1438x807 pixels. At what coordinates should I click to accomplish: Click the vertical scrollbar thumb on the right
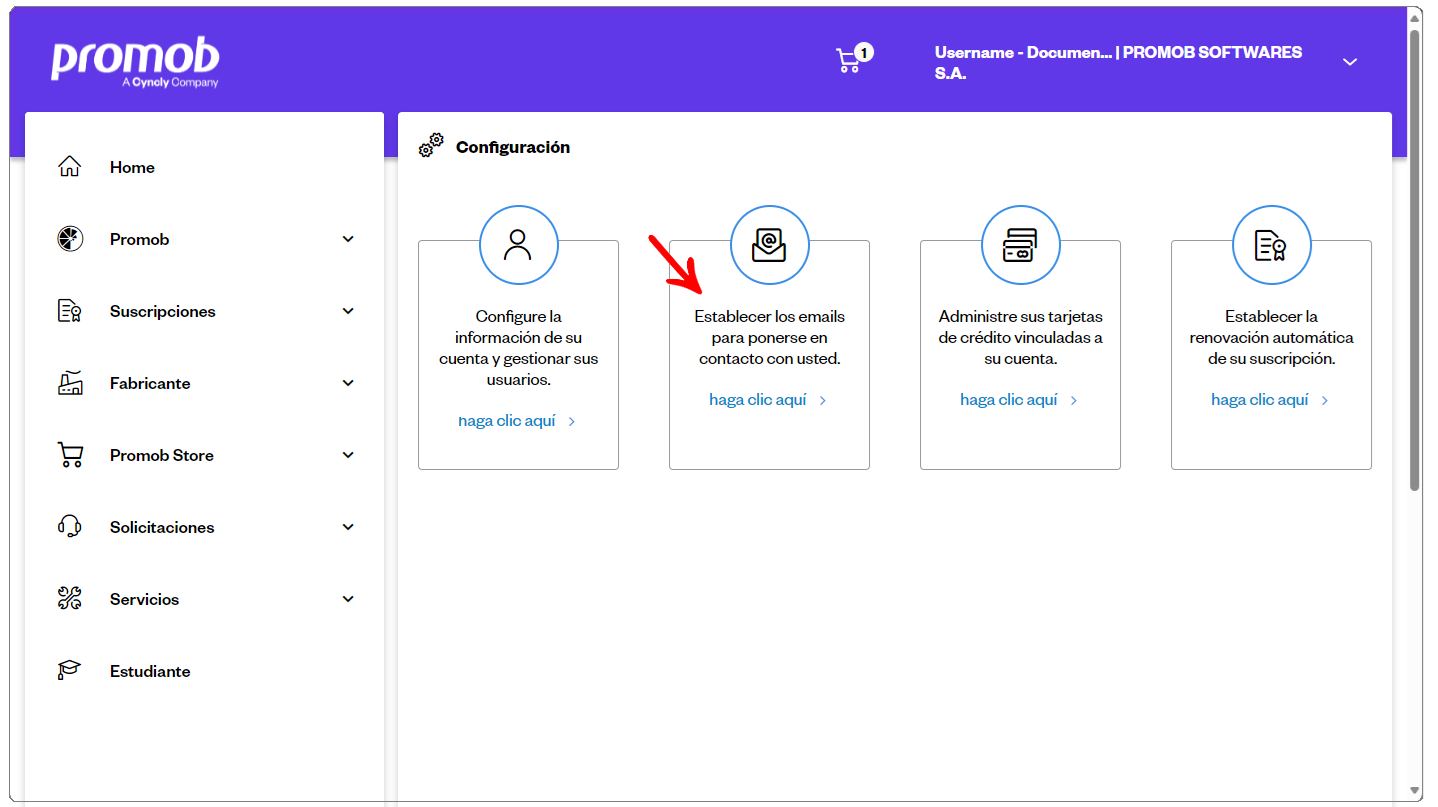tap(1415, 260)
